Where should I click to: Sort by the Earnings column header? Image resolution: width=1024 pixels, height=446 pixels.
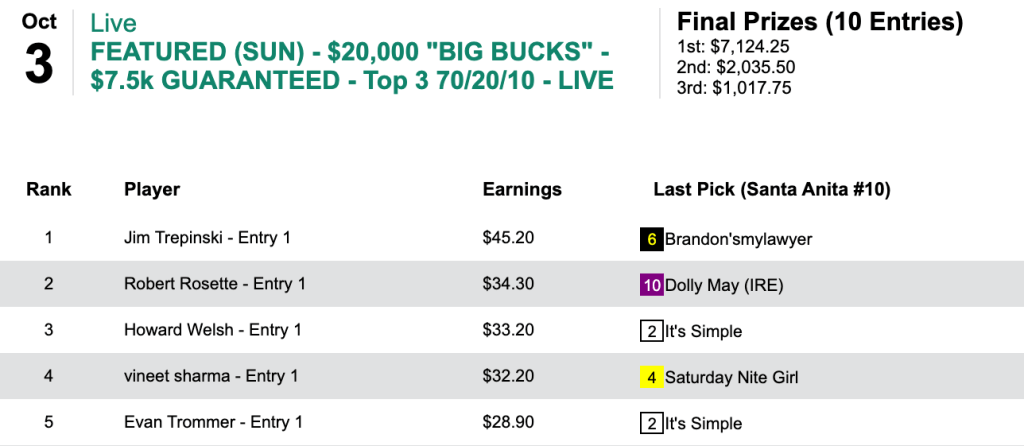click(522, 189)
